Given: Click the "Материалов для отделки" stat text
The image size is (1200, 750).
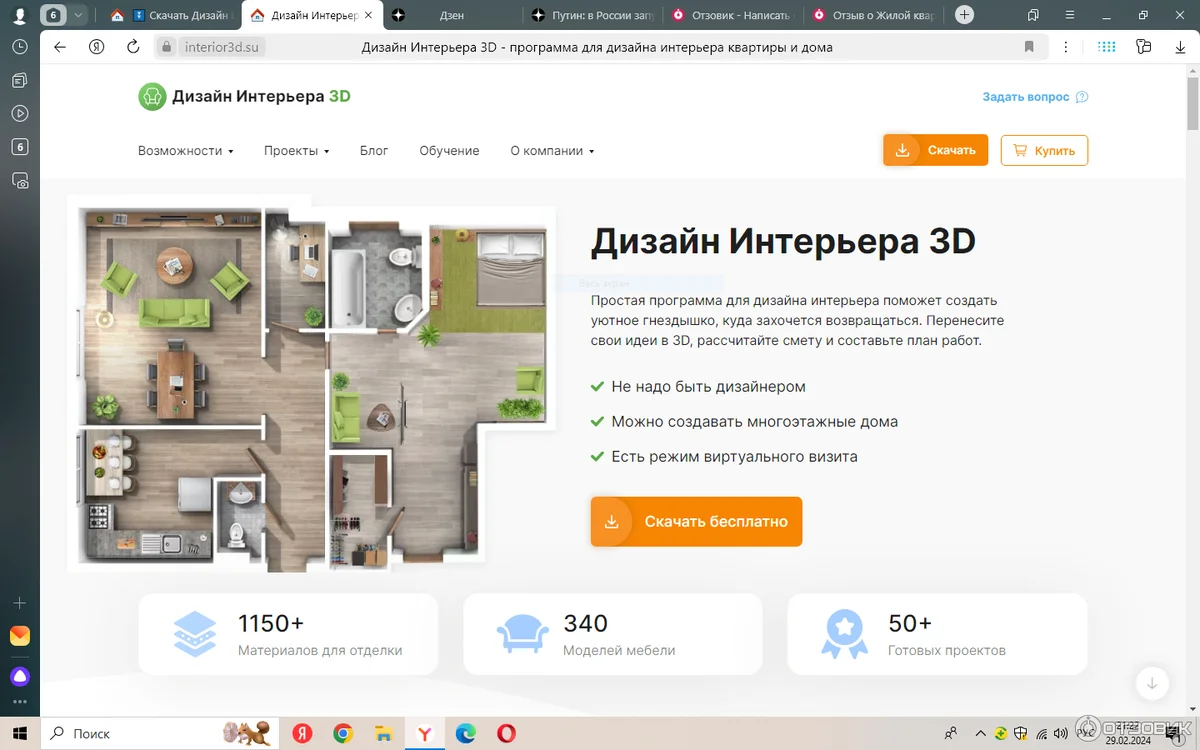Looking at the screenshot, I should (x=320, y=650).
